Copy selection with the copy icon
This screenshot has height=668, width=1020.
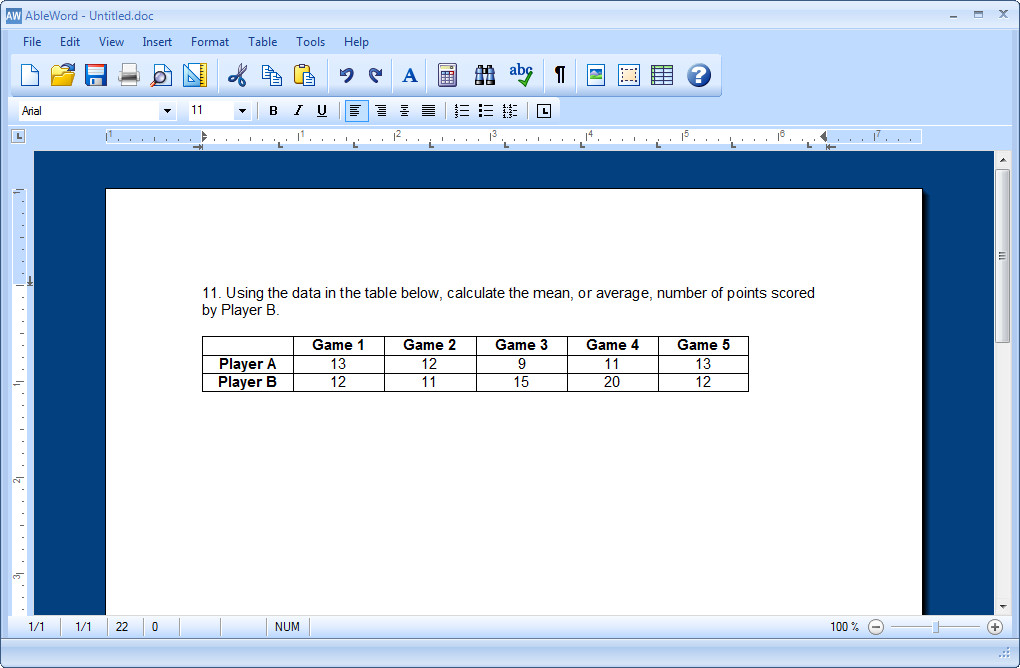pyautogui.click(x=271, y=75)
